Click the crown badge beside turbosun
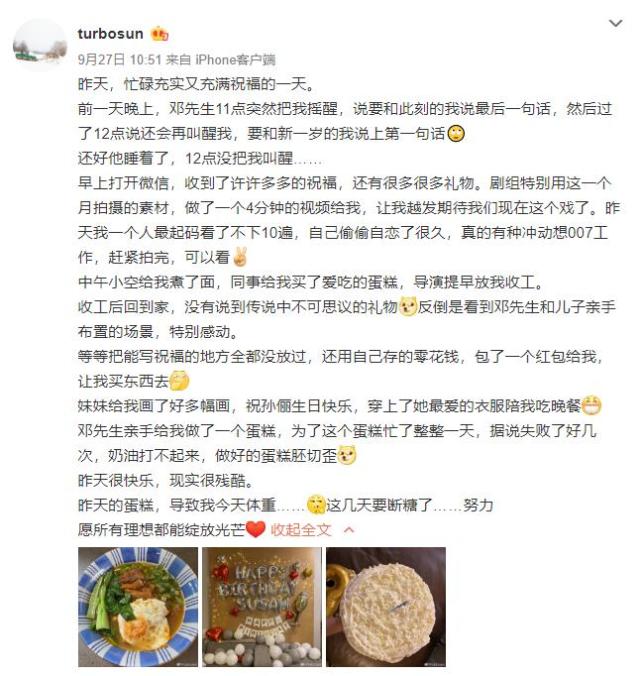The width and height of the screenshot is (641, 676). 159,34
